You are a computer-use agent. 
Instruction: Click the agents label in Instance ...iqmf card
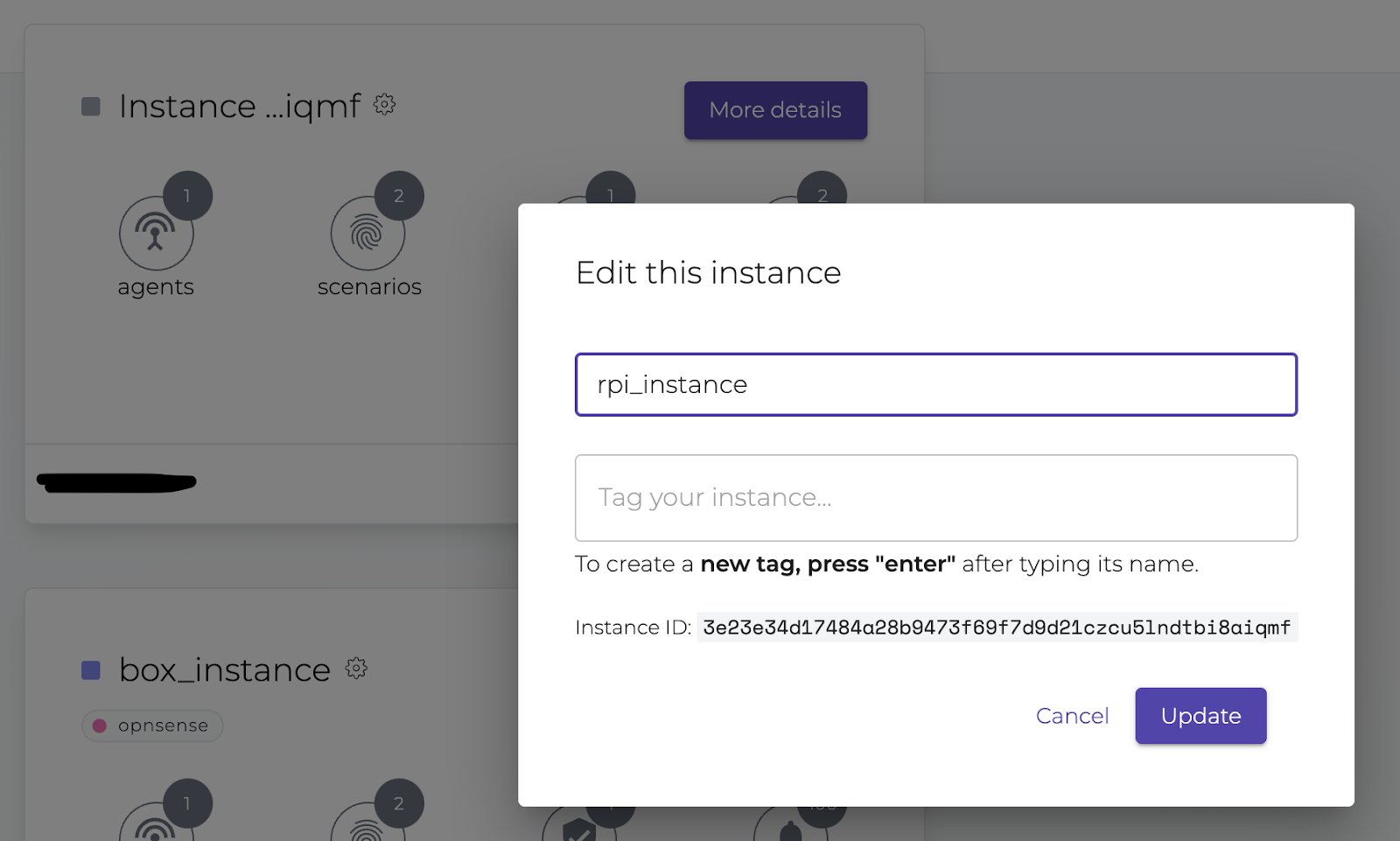point(156,287)
